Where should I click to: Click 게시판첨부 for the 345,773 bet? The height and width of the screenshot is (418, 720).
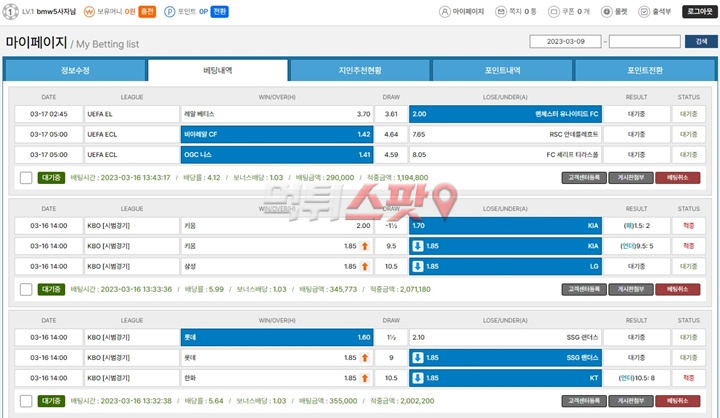(631, 289)
